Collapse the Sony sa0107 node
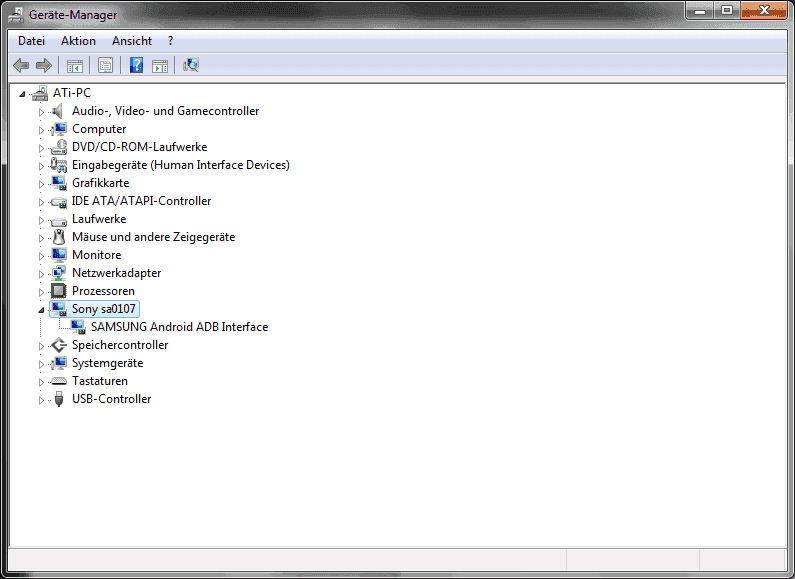The height and width of the screenshot is (579, 795). tap(42, 310)
